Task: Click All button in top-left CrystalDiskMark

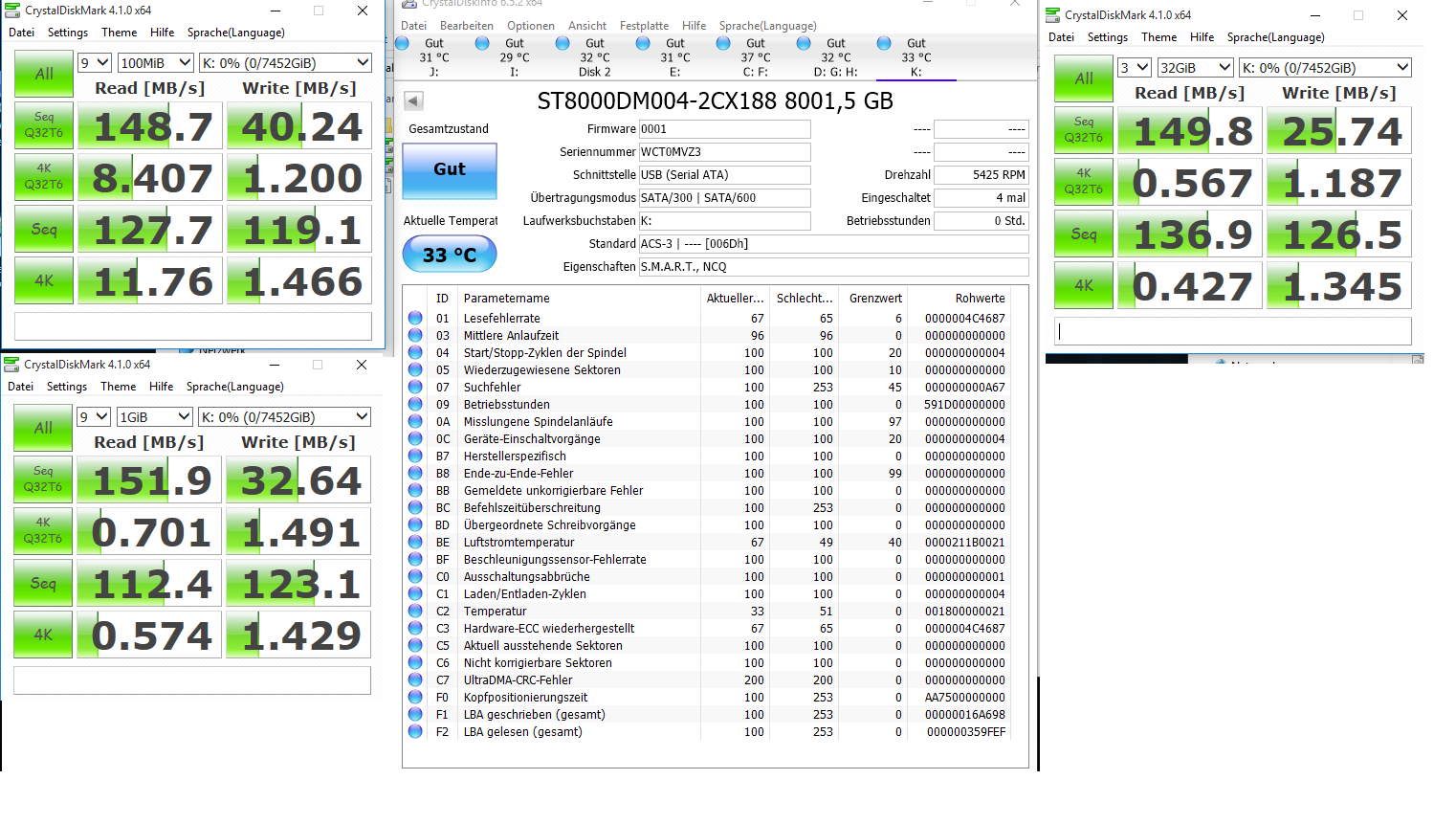Action: coord(44,74)
